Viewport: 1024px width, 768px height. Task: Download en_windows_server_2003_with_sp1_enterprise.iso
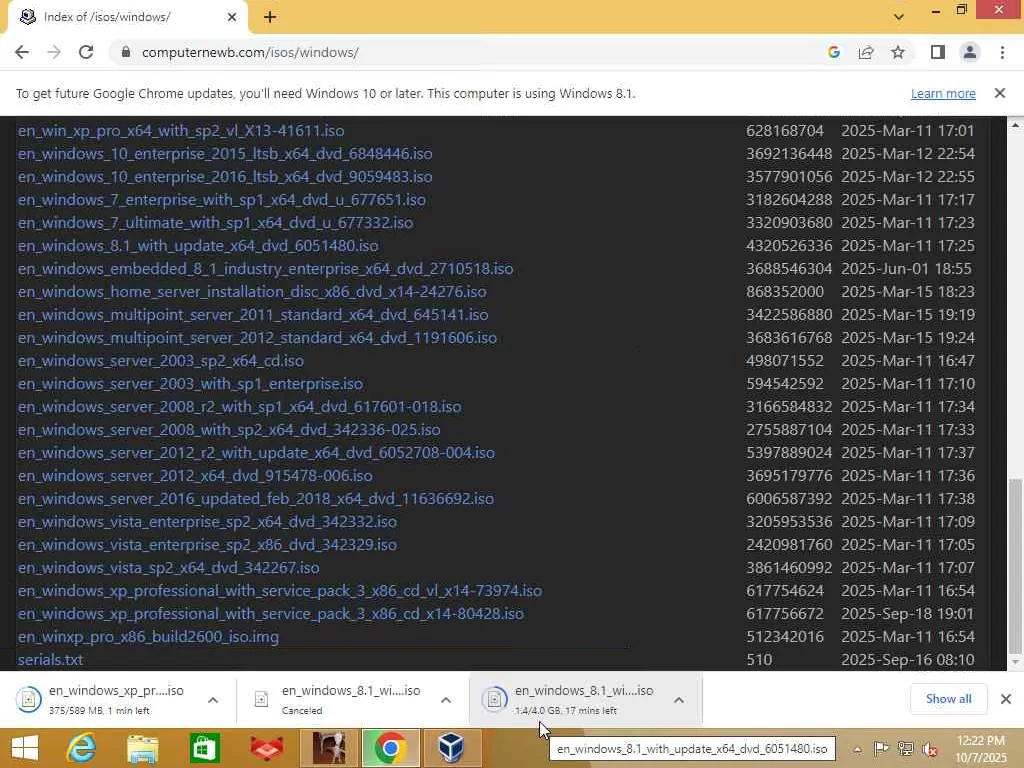coord(190,383)
